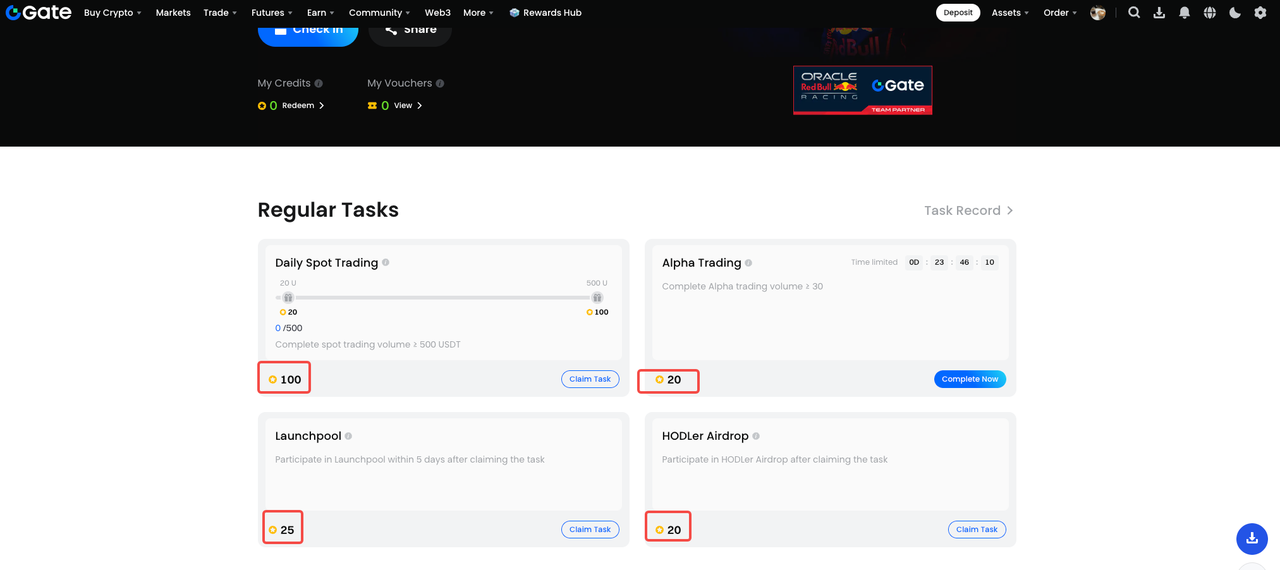1280x570 pixels.
Task: Click the Gate logo
Action: 38,13
